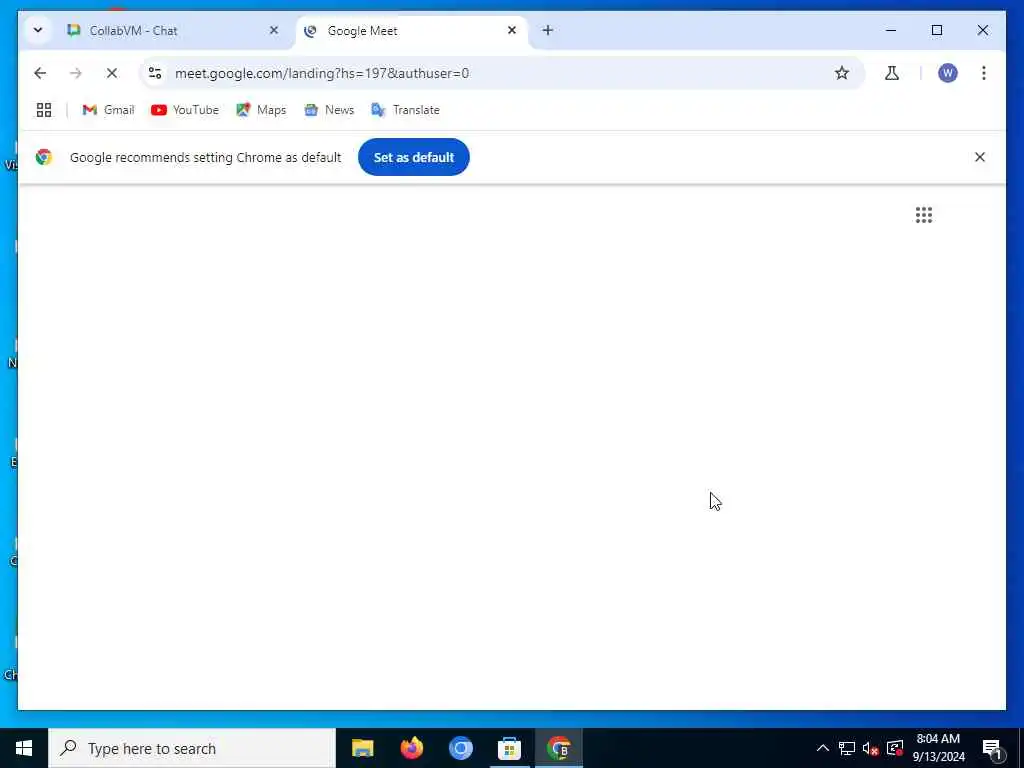The image size is (1024, 768).
Task: View site information icon in address bar
Action: [155, 73]
